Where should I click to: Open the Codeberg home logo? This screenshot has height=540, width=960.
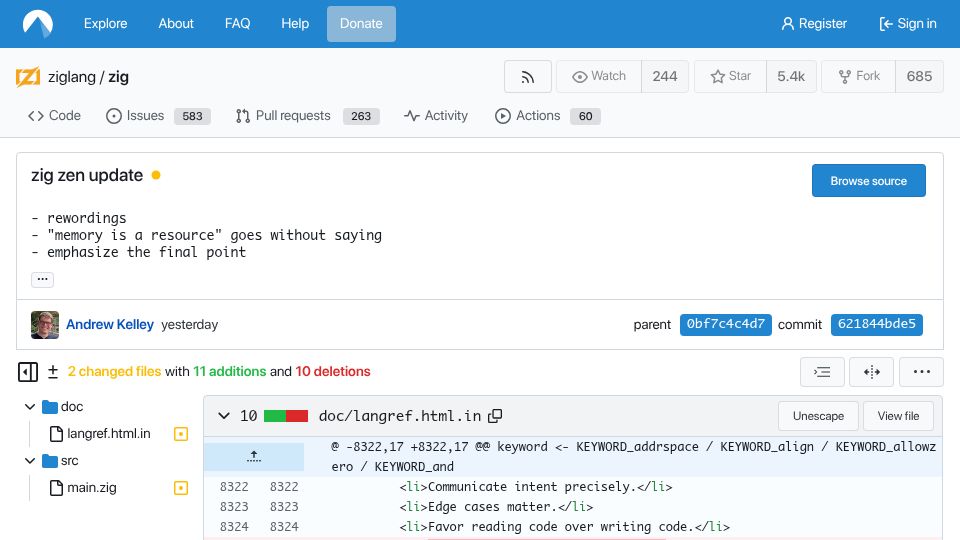38,24
